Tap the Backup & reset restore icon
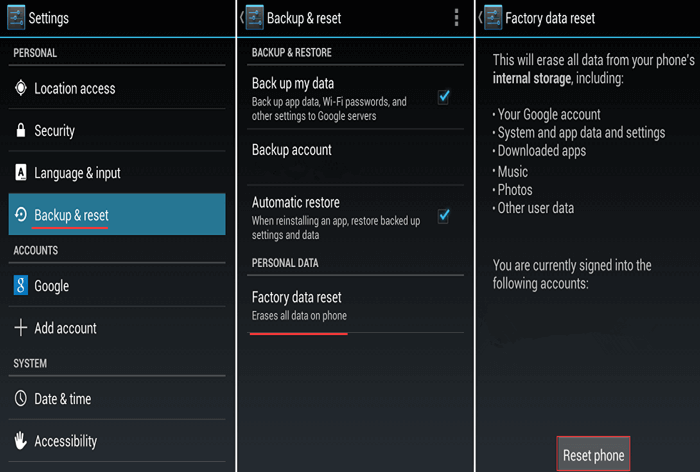The width and height of the screenshot is (700, 472). 21,215
